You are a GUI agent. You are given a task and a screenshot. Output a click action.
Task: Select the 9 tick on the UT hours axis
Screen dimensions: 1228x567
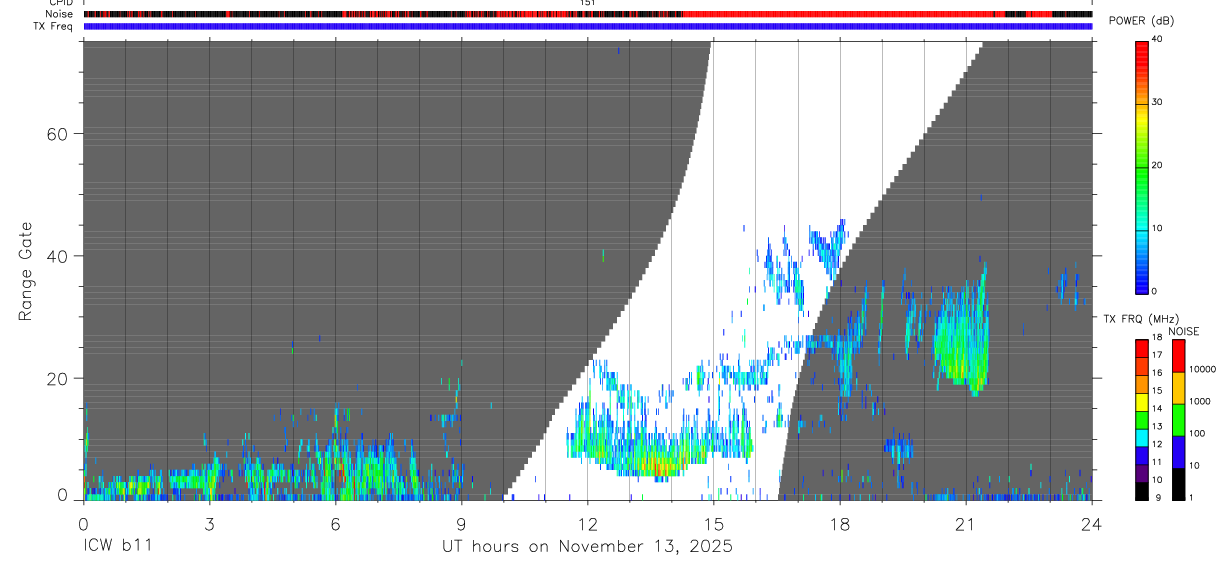coord(461,523)
